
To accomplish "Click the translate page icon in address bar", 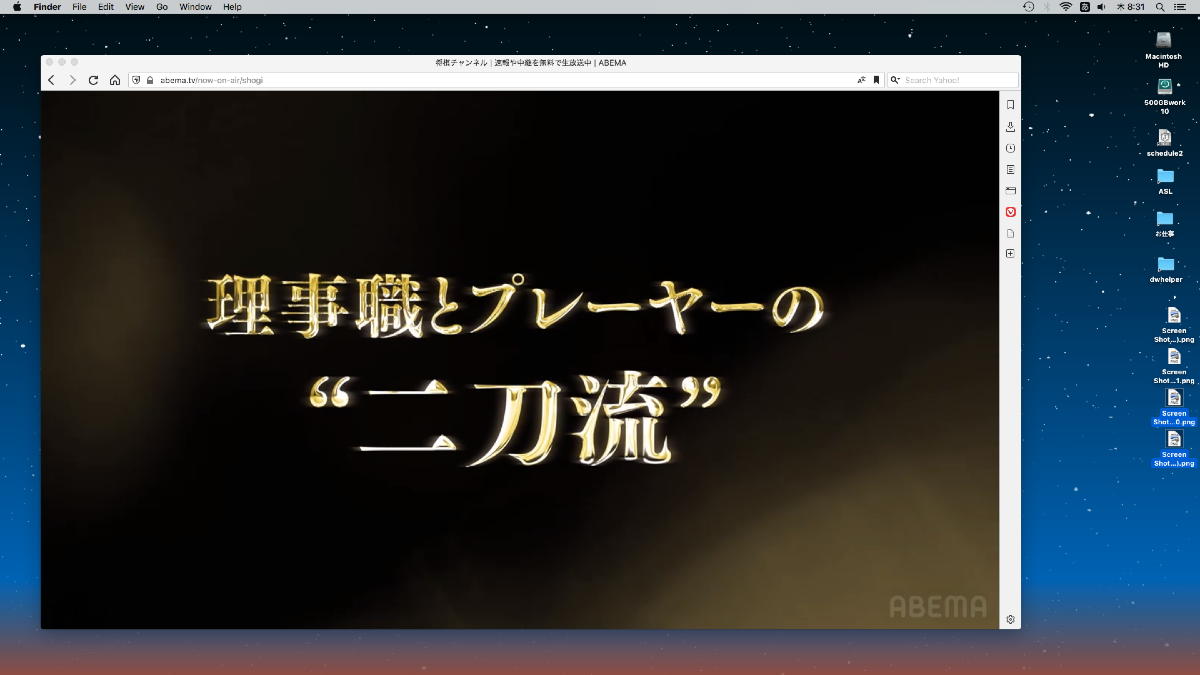I will 861,80.
